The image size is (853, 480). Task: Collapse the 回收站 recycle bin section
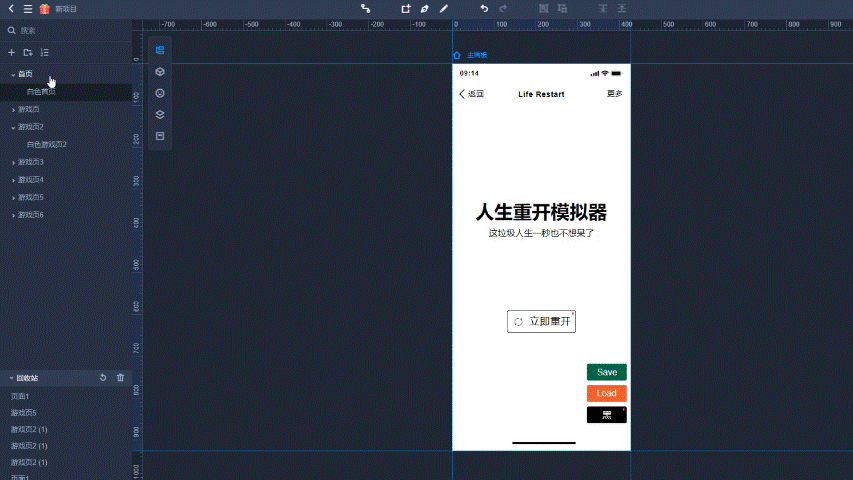pos(11,378)
